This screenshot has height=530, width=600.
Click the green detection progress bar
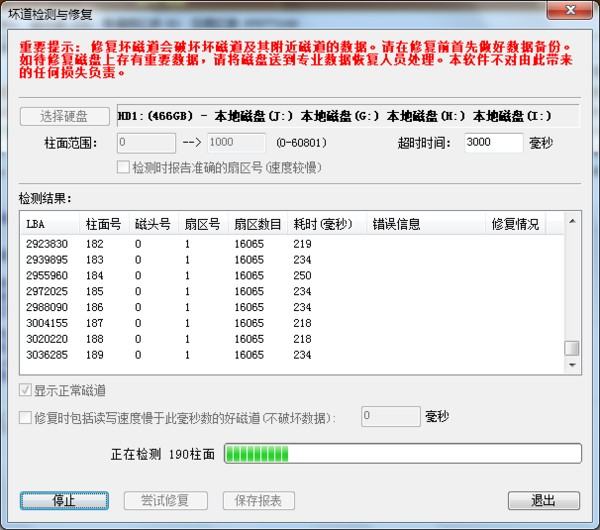pyautogui.click(x=403, y=454)
